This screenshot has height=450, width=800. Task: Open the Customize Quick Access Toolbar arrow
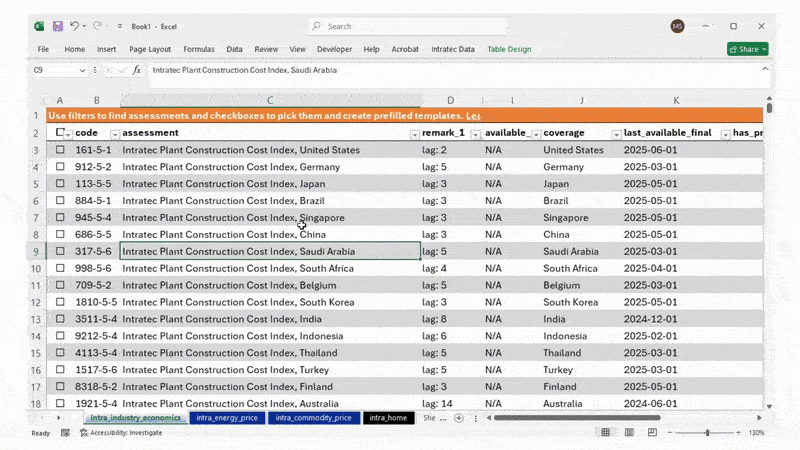pyautogui.click(x=120, y=26)
